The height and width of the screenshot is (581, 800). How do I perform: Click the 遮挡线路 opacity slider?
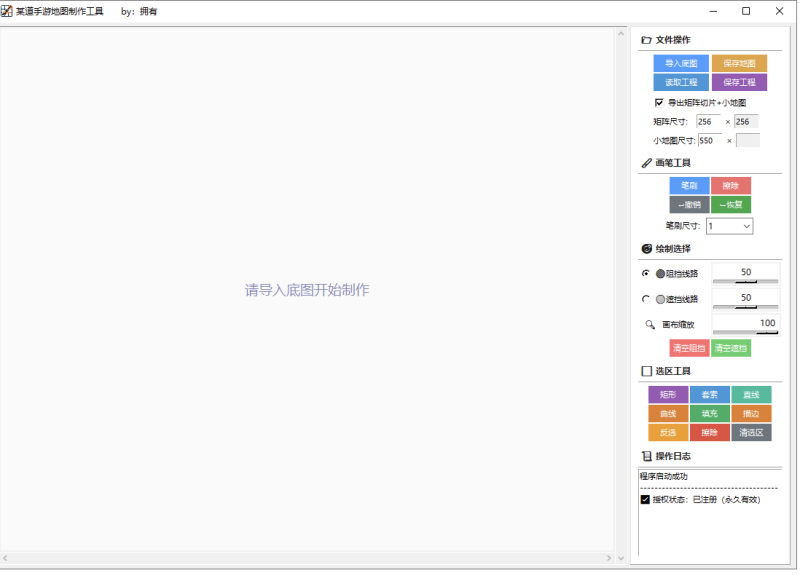click(x=745, y=307)
